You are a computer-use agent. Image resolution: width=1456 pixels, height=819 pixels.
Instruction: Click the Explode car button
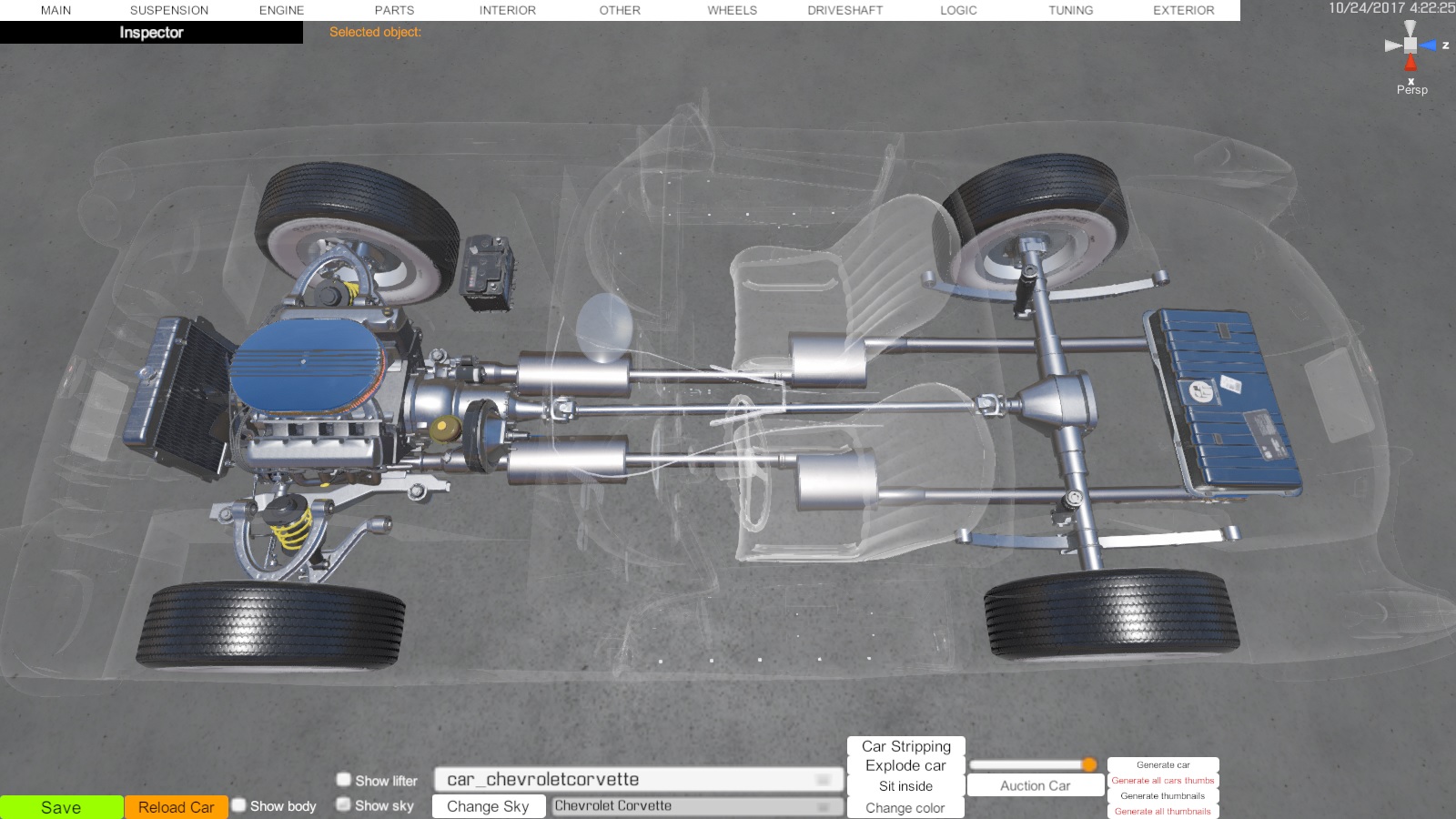click(x=905, y=766)
